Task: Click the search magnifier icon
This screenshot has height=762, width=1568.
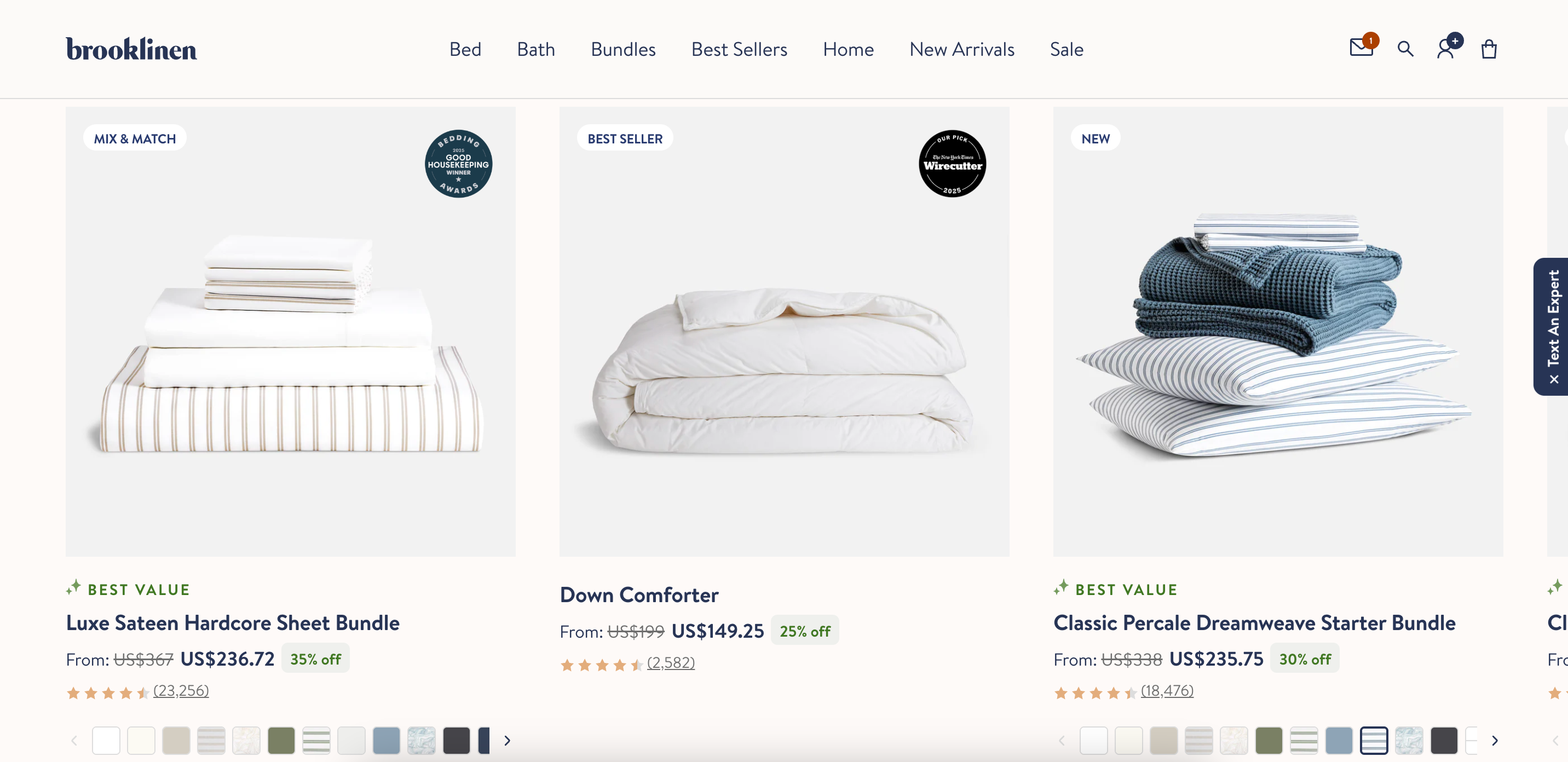Action: pos(1405,49)
